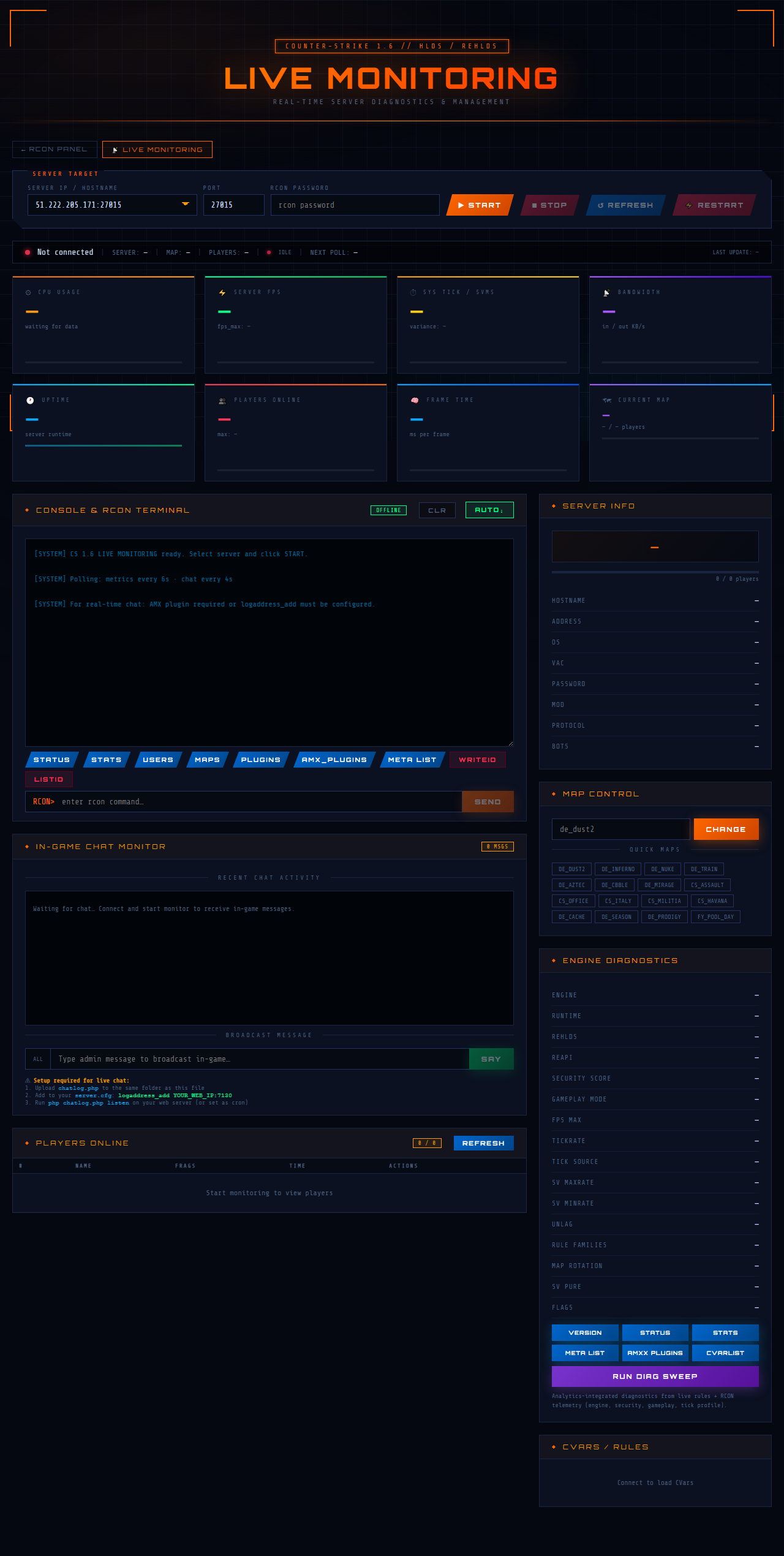Click the VERSION diagnostics button
The image size is (784, 1556).
[x=585, y=1332]
